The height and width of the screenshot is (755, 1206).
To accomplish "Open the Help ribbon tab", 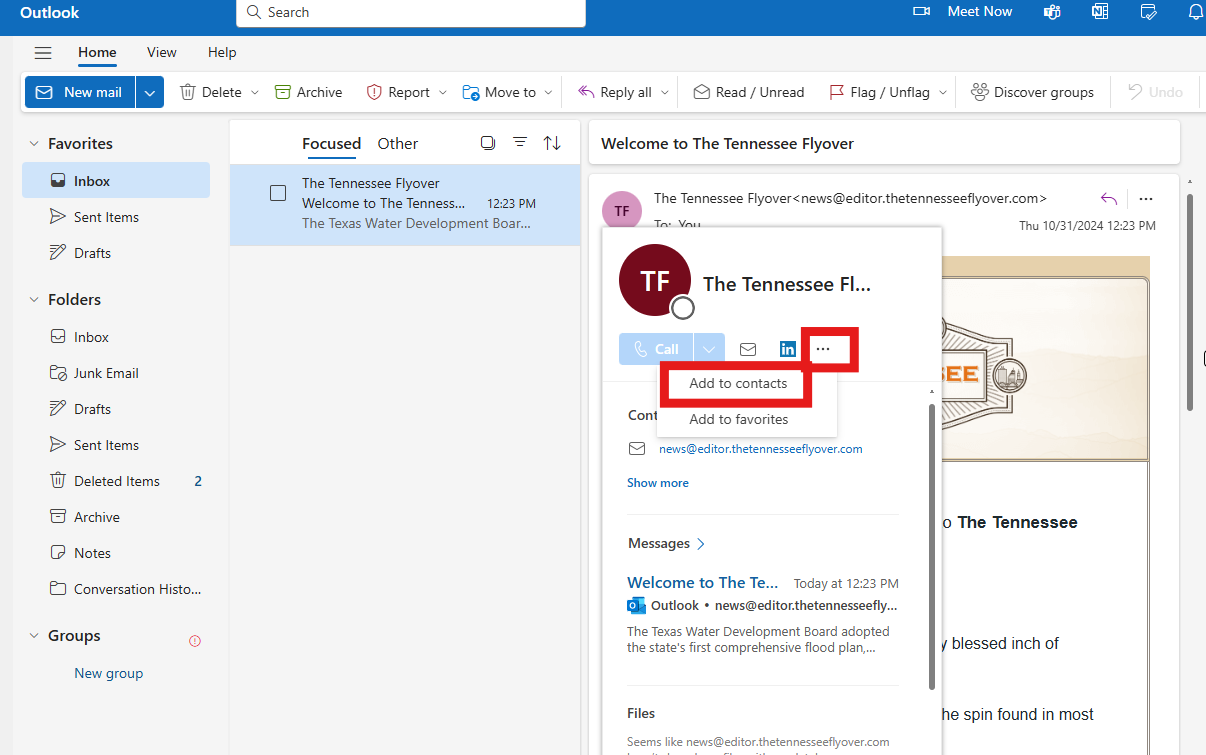I will pos(222,52).
